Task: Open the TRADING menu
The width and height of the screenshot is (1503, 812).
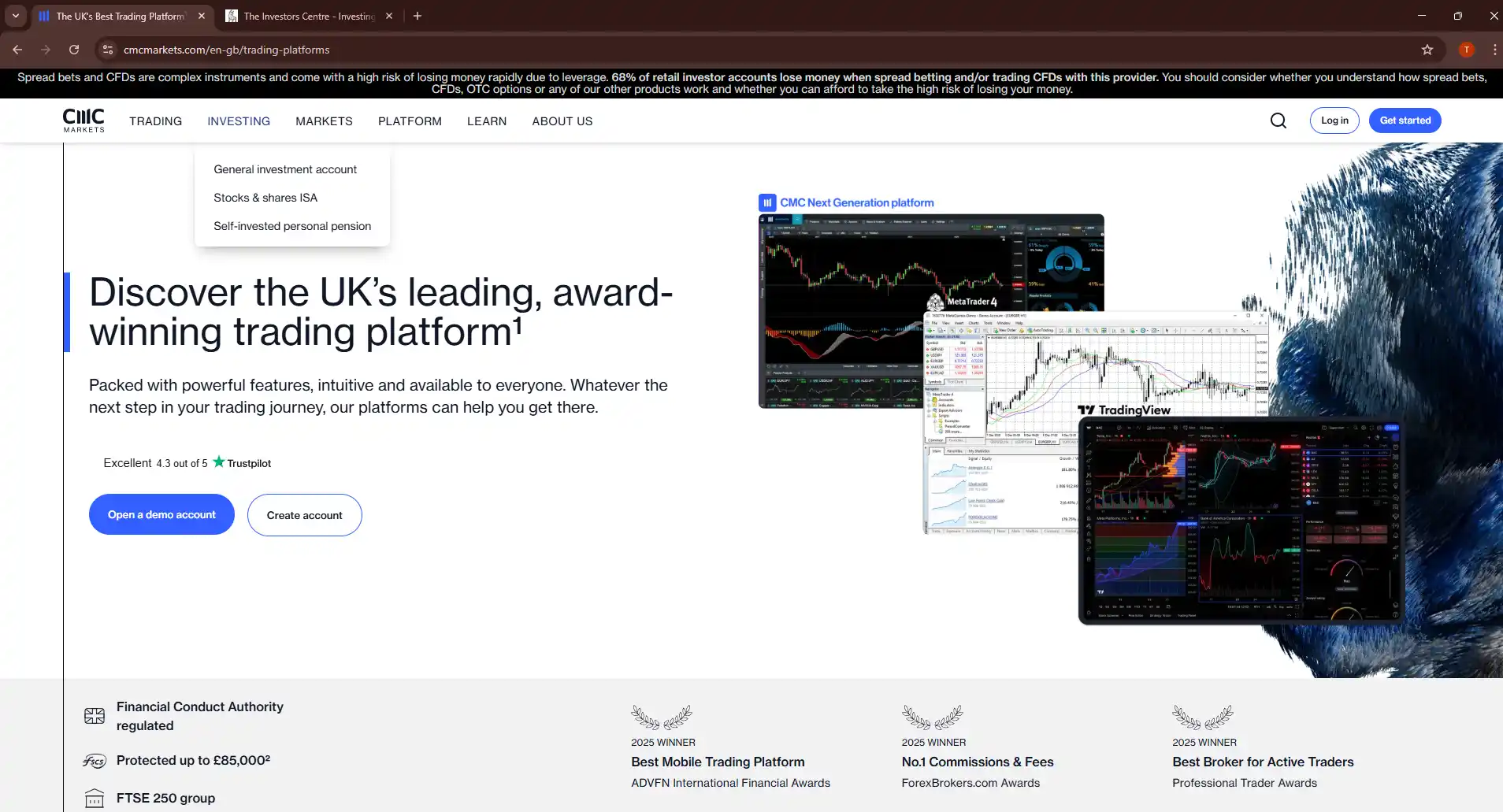Action: (x=156, y=121)
